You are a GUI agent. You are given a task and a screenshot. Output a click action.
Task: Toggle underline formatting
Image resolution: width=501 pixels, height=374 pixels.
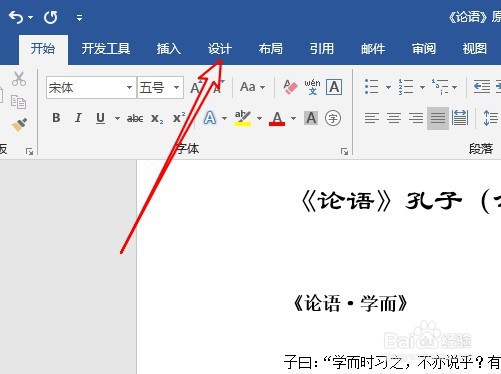click(x=100, y=118)
